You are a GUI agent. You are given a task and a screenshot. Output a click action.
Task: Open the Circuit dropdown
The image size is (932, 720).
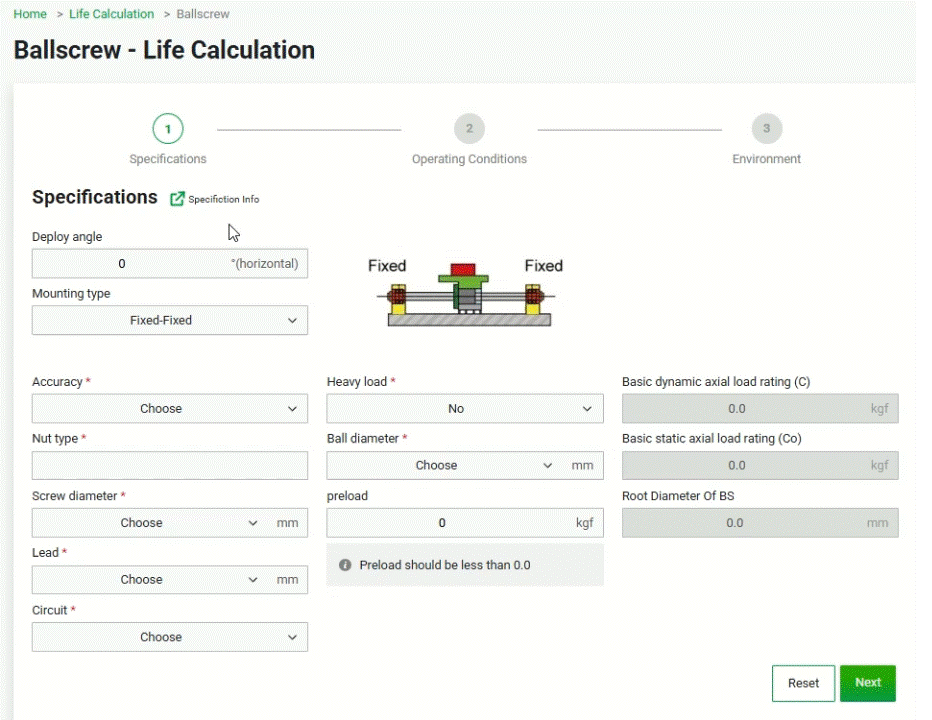pos(169,637)
